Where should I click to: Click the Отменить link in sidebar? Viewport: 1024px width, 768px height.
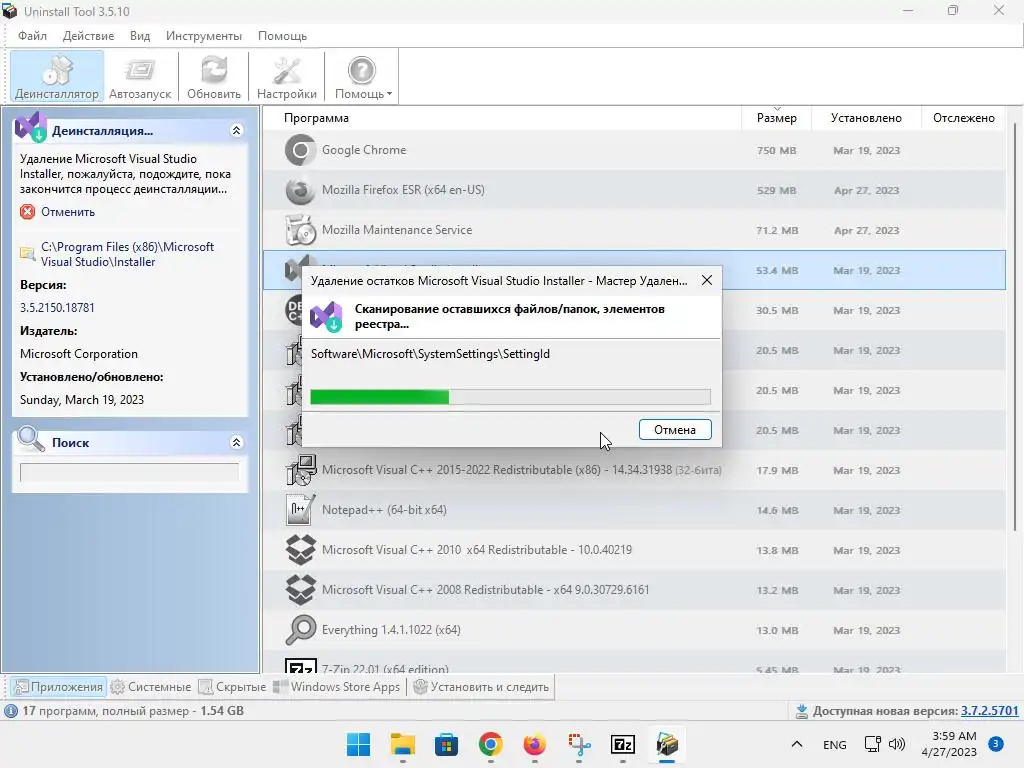(68, 212)
